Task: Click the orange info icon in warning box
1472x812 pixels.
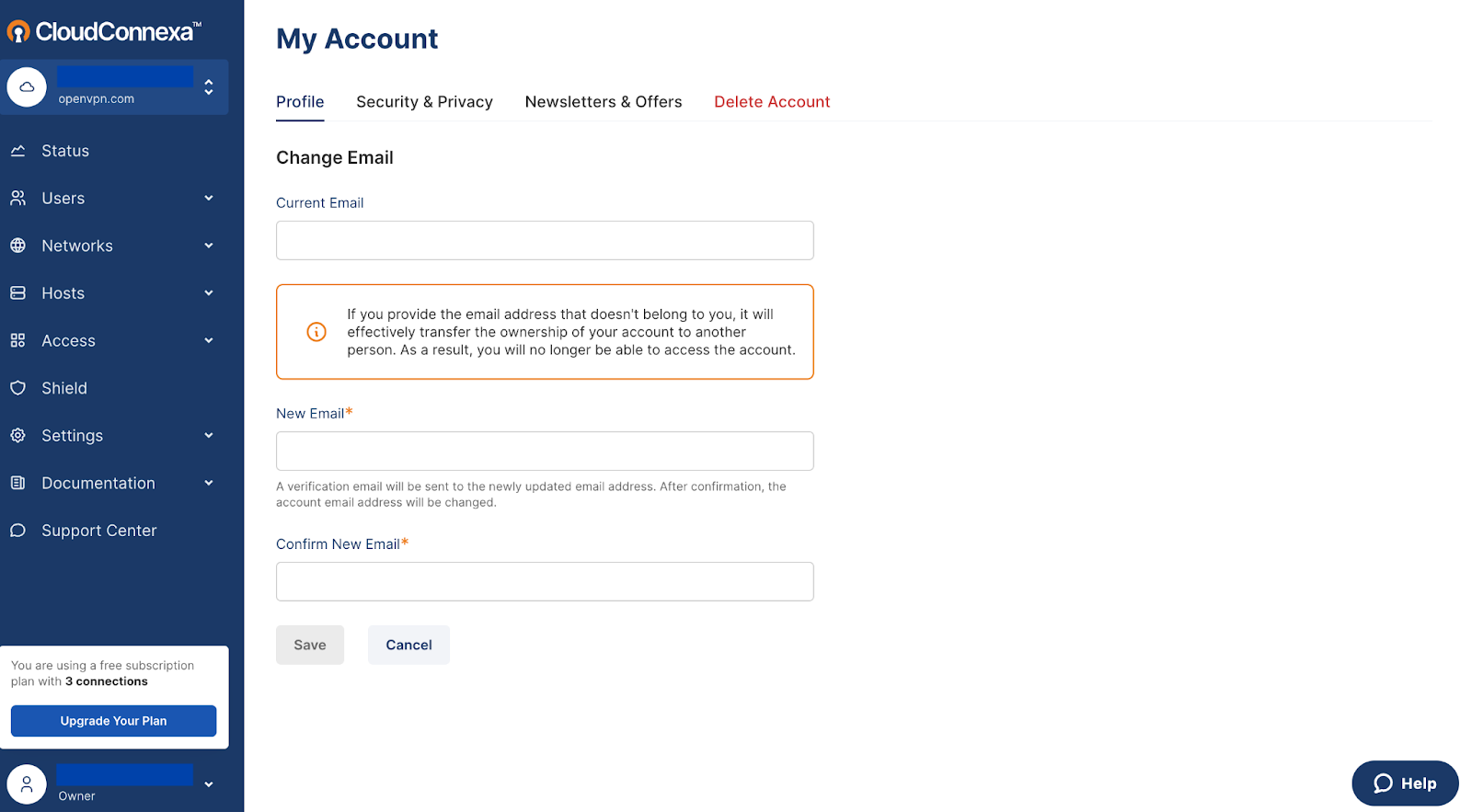Action: coord(316,332)
